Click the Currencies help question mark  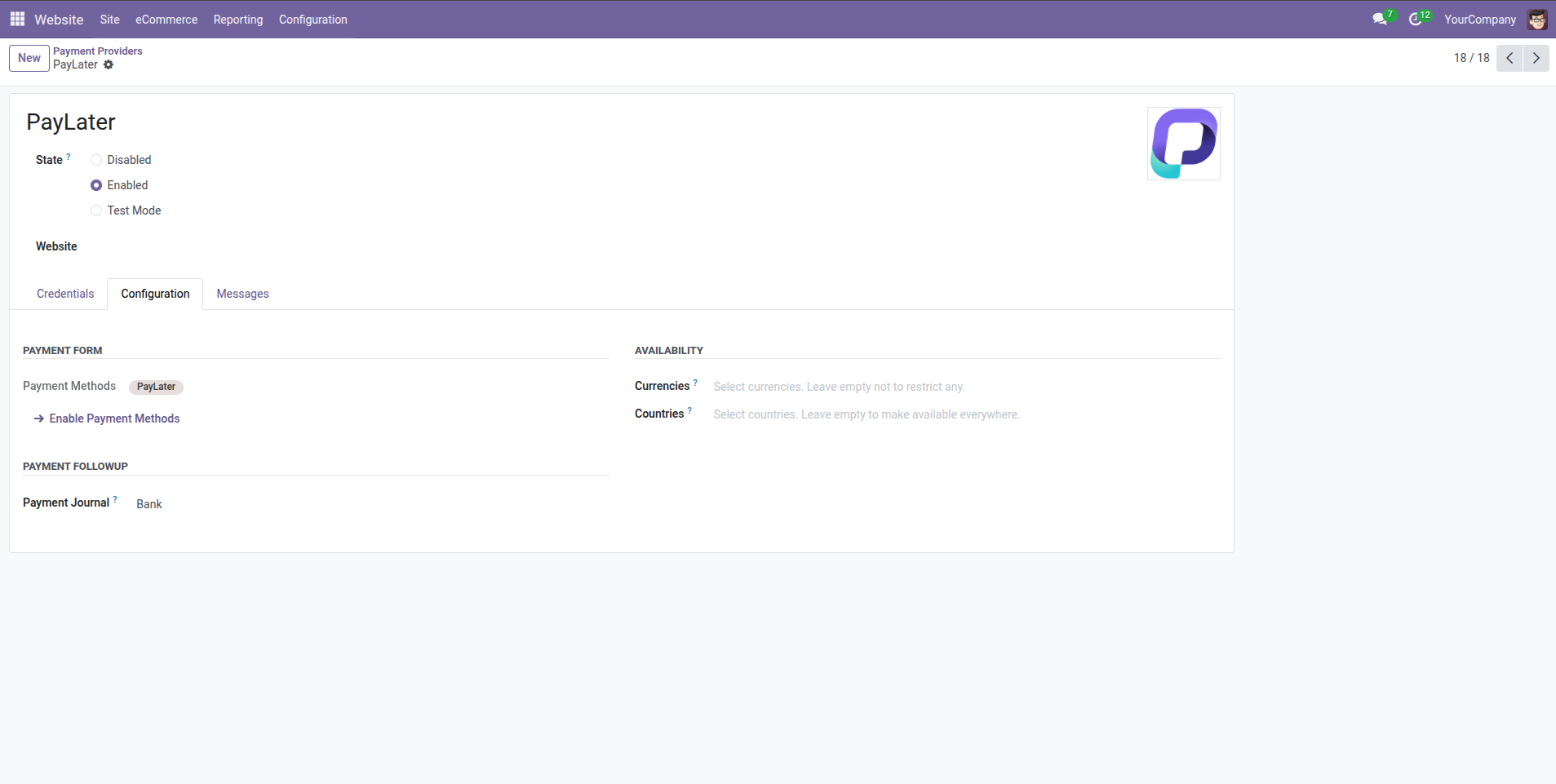[695, 382]
